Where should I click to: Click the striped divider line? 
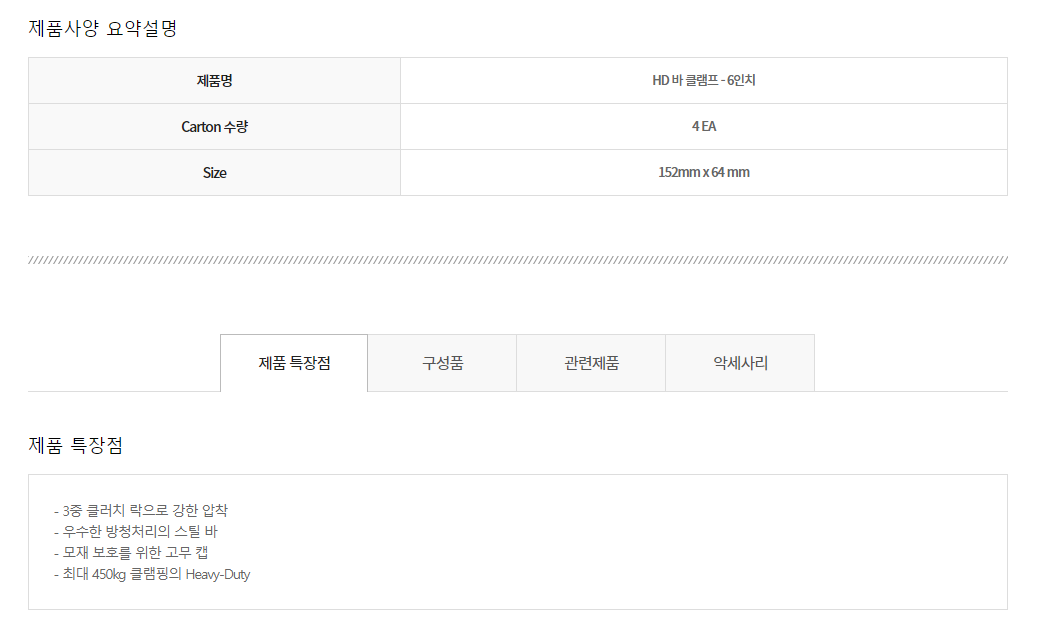click(518, 260)
